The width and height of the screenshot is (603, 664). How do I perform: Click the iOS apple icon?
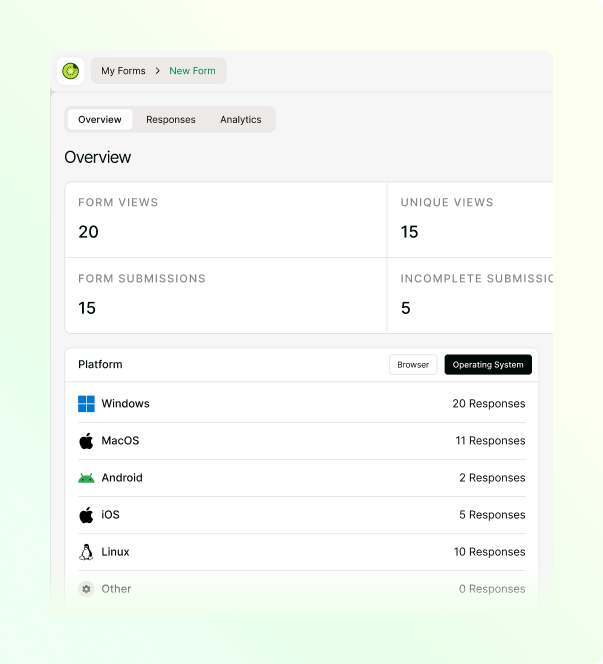[86, 515]
